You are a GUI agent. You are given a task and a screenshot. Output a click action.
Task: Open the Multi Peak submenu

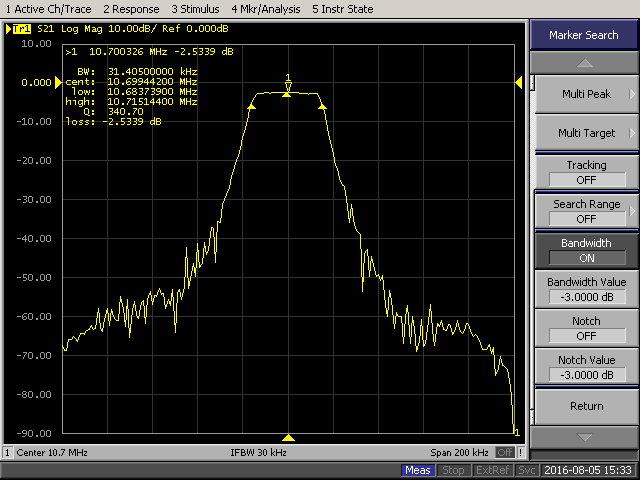pyautogui.click(x=586, y=94)
